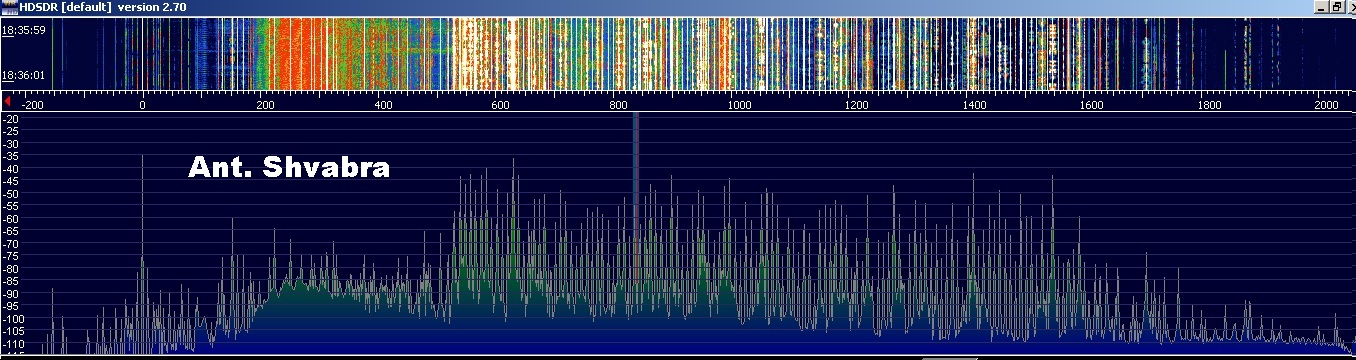
Task: Click the -60 dB level label
Action: [x=12, y=219]
